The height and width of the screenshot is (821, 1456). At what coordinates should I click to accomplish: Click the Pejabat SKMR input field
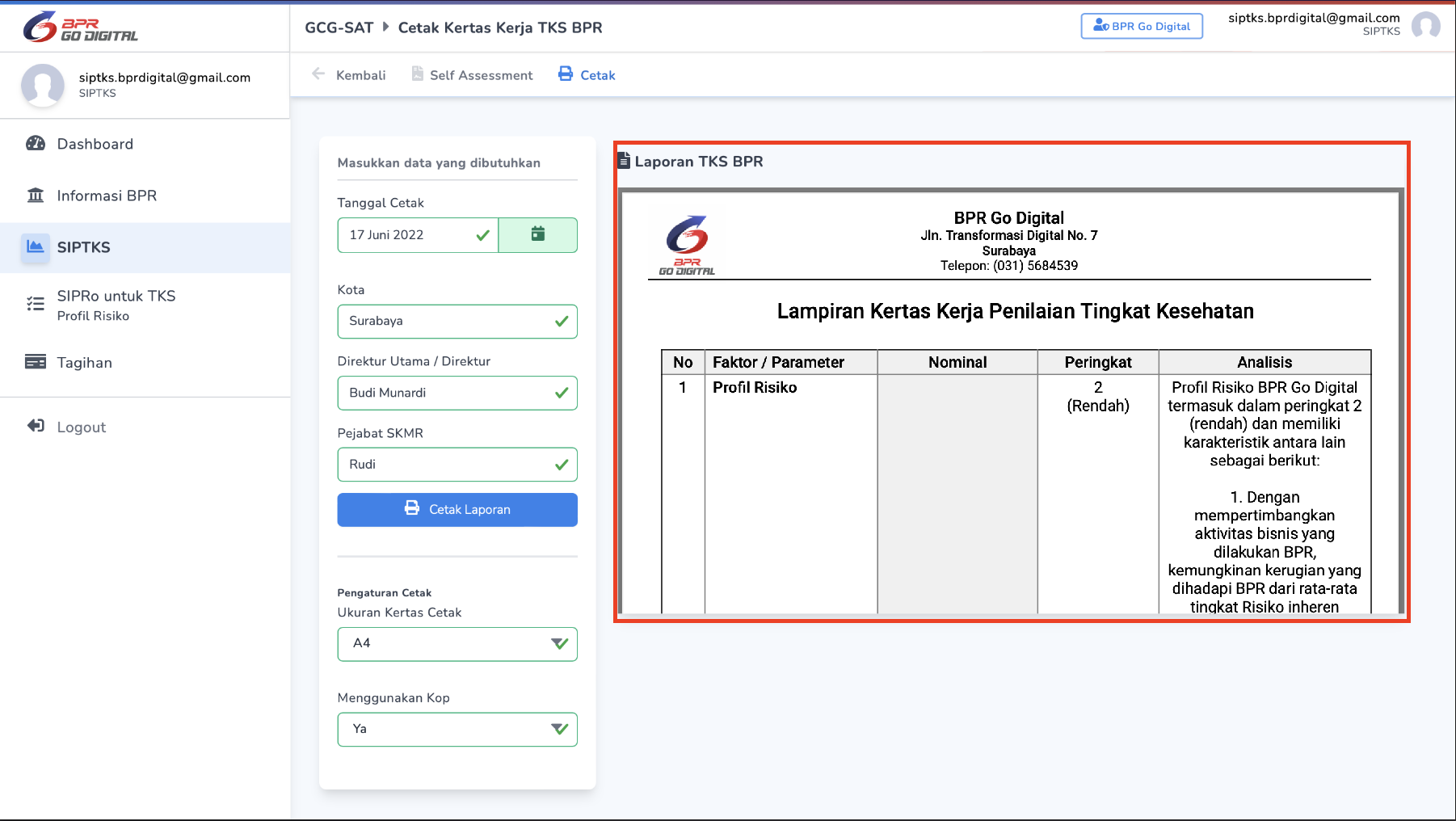[x=457, y=465]
